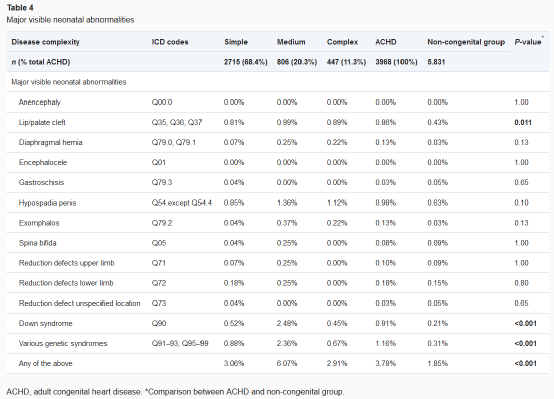554x399 pixels.
Task: Select the 3968 (100%) ACHD total cell
Action: [396, 62]
